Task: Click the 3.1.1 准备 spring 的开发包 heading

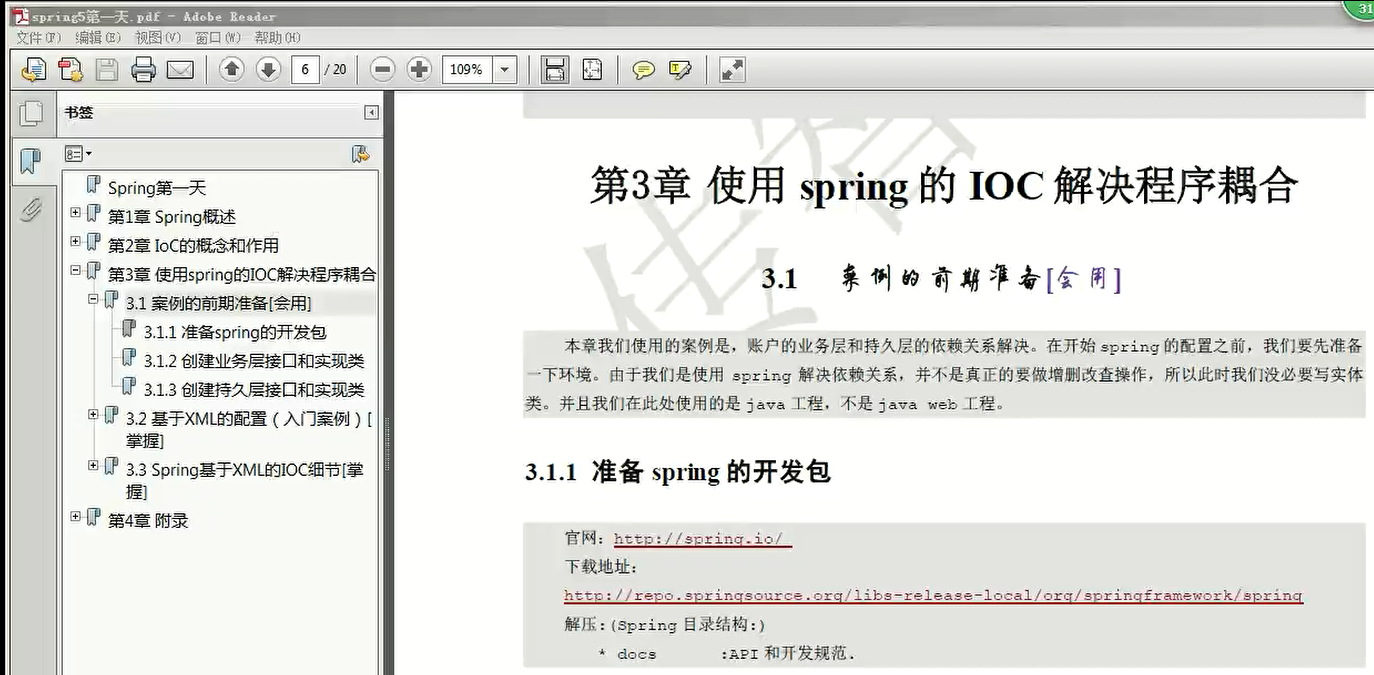Action: click(678, 471)
